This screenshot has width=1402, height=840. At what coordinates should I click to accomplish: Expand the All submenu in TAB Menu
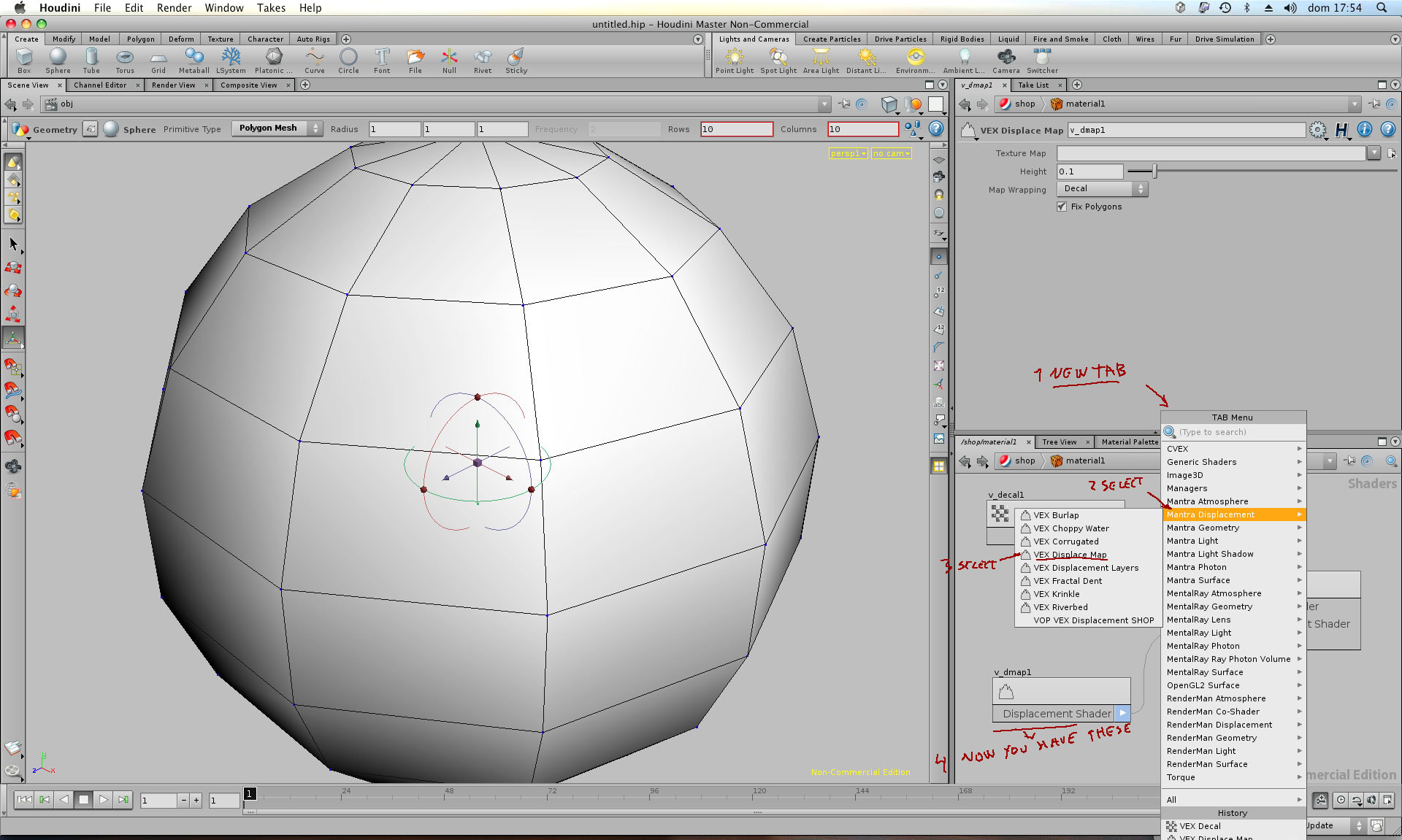coord(1233,800)
